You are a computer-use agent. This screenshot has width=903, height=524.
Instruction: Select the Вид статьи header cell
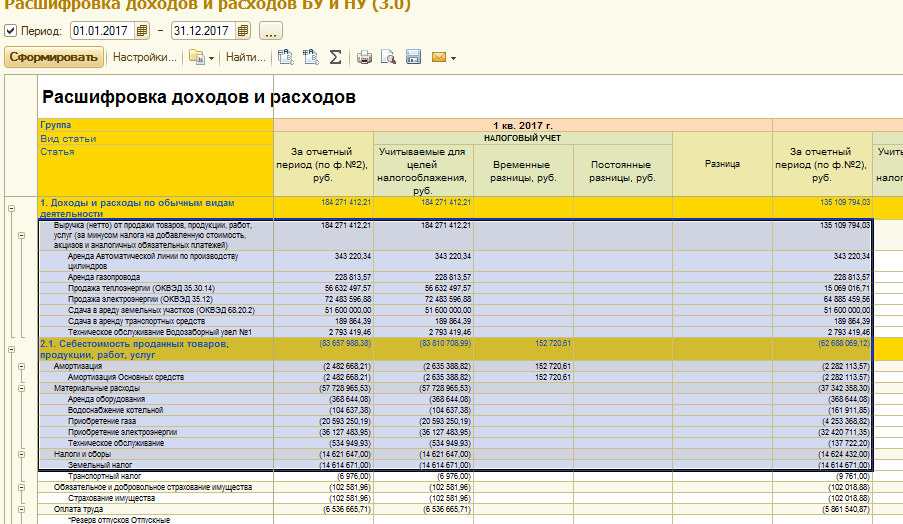click(155, 138)
